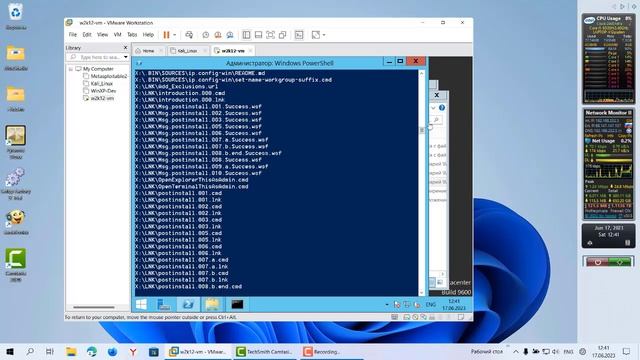Viewport: 640px width, 360px height.
Task: Open File Explorer in guest taskbar
Action: click(x=212, y=304)
